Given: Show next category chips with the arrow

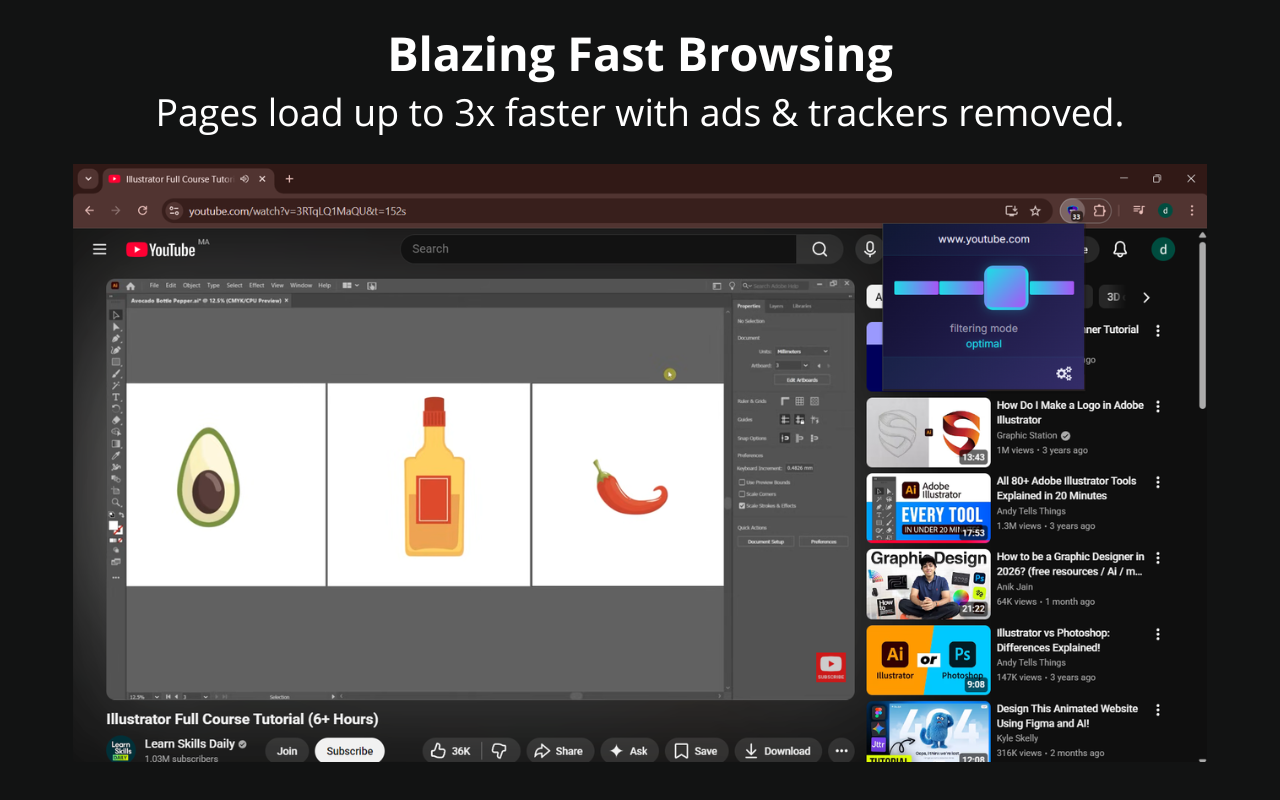Looking at the screenshot, I should [x=1146, y=297].
